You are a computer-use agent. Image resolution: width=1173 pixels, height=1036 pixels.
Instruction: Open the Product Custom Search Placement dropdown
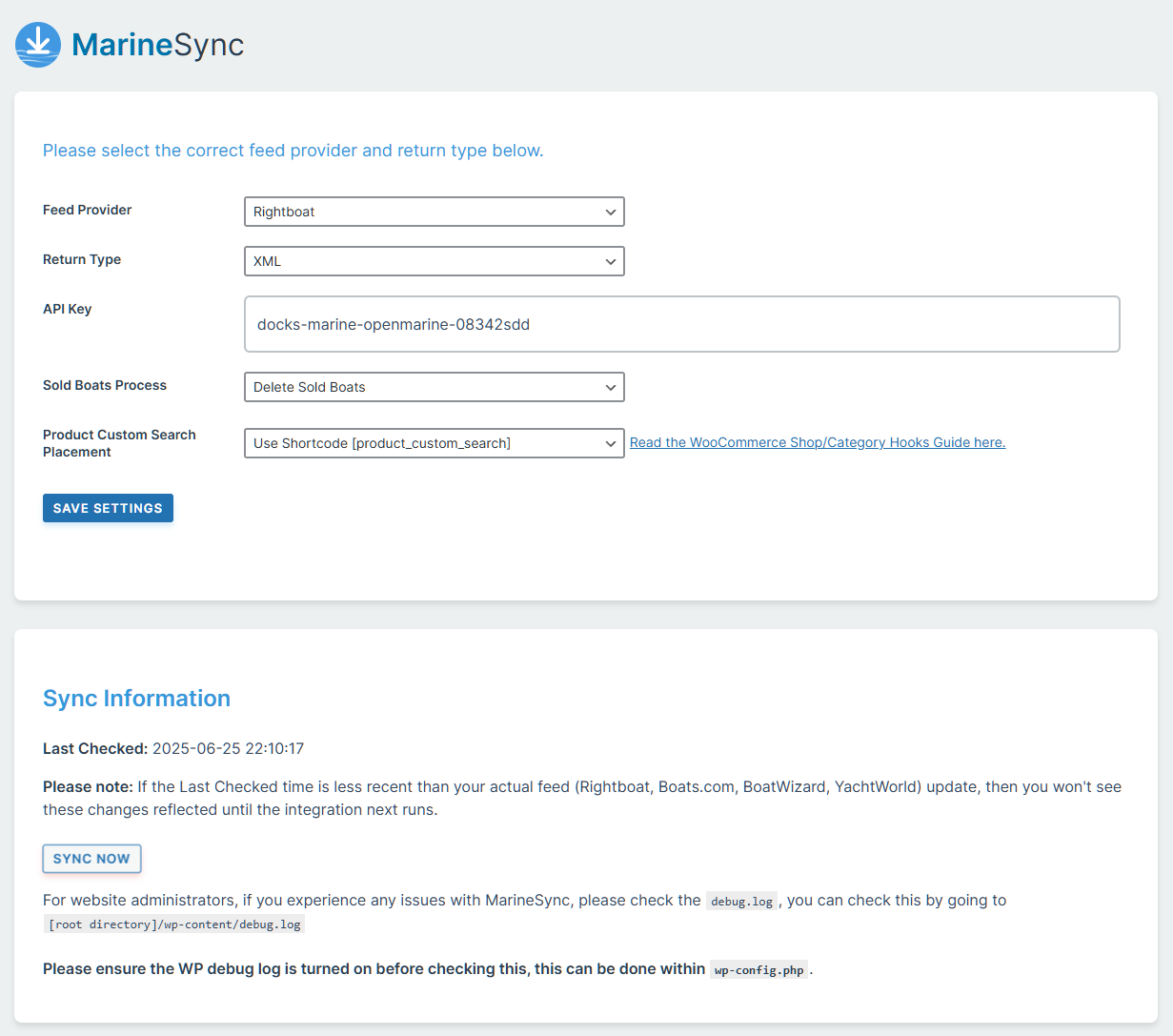point(435,443)
